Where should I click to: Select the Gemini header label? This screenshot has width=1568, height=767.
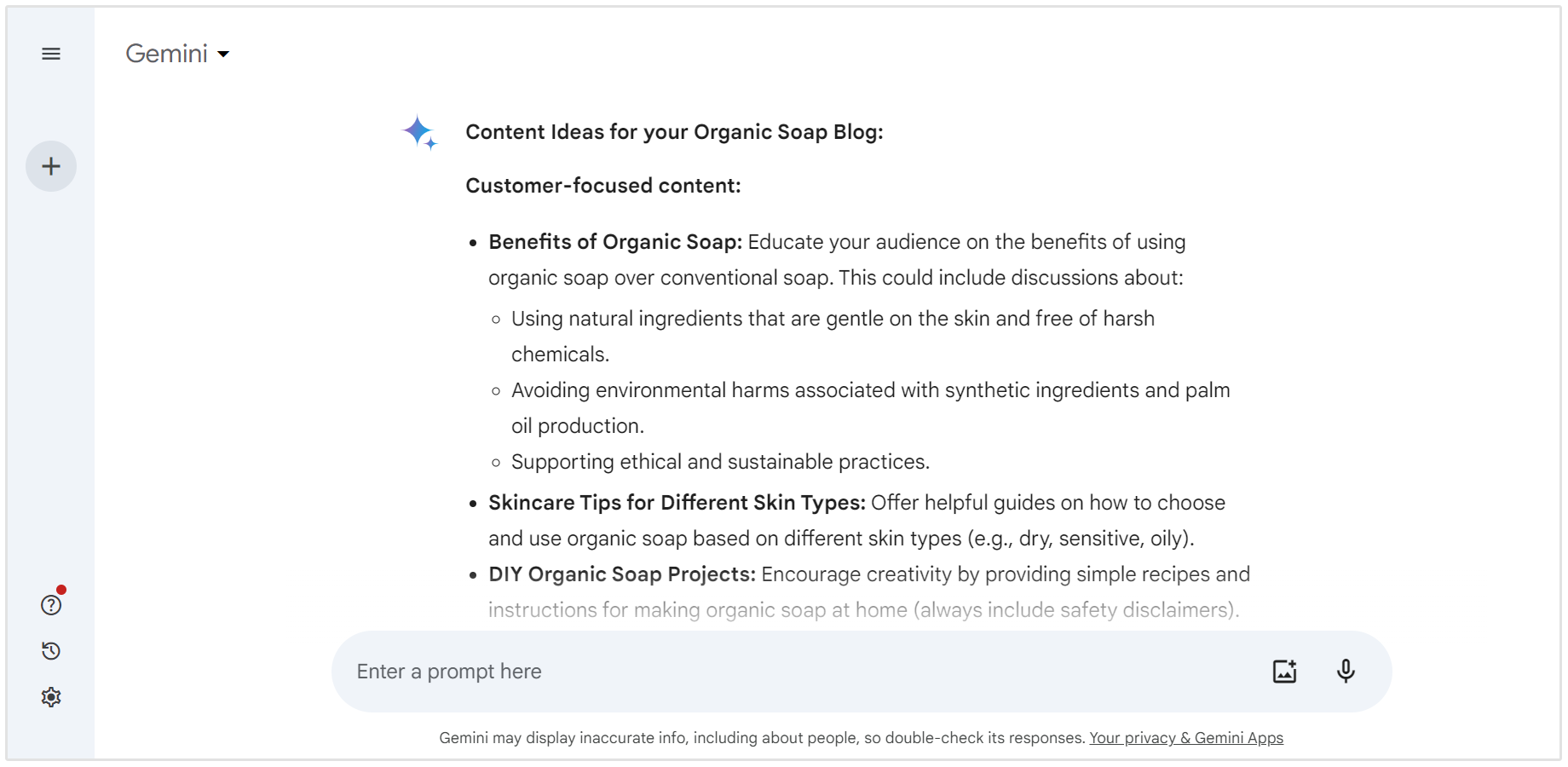(x=166, y=53)
